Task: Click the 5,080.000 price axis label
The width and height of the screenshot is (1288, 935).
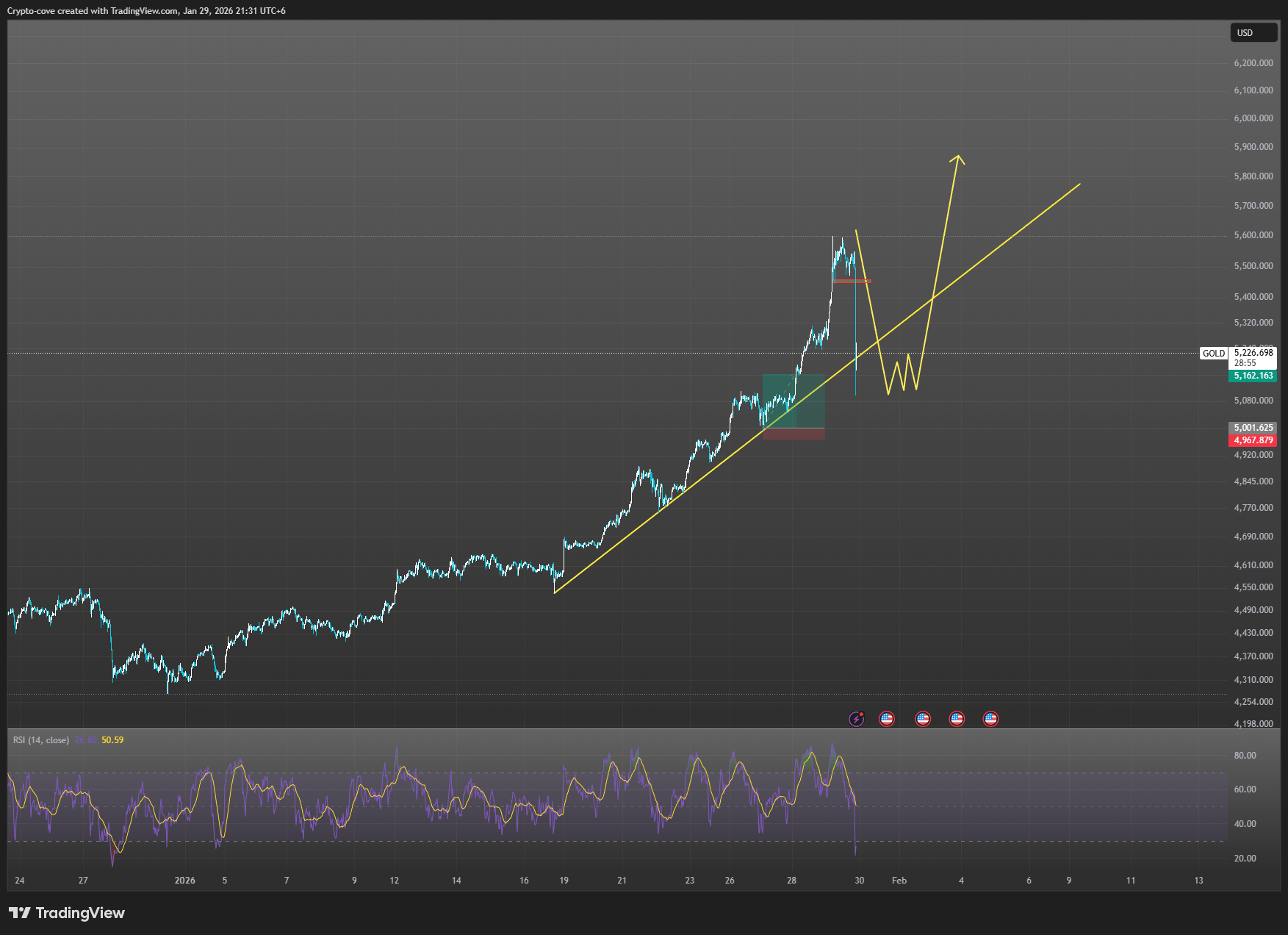Action: pyautogui.click(x=1253, y=401)
